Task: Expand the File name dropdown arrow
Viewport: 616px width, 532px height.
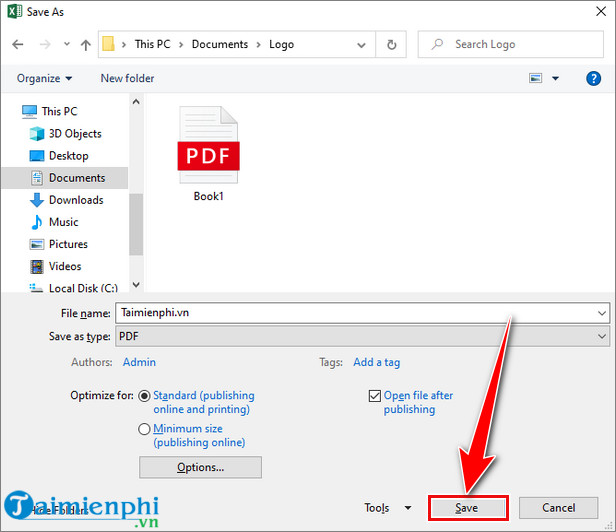Action: 602,313
